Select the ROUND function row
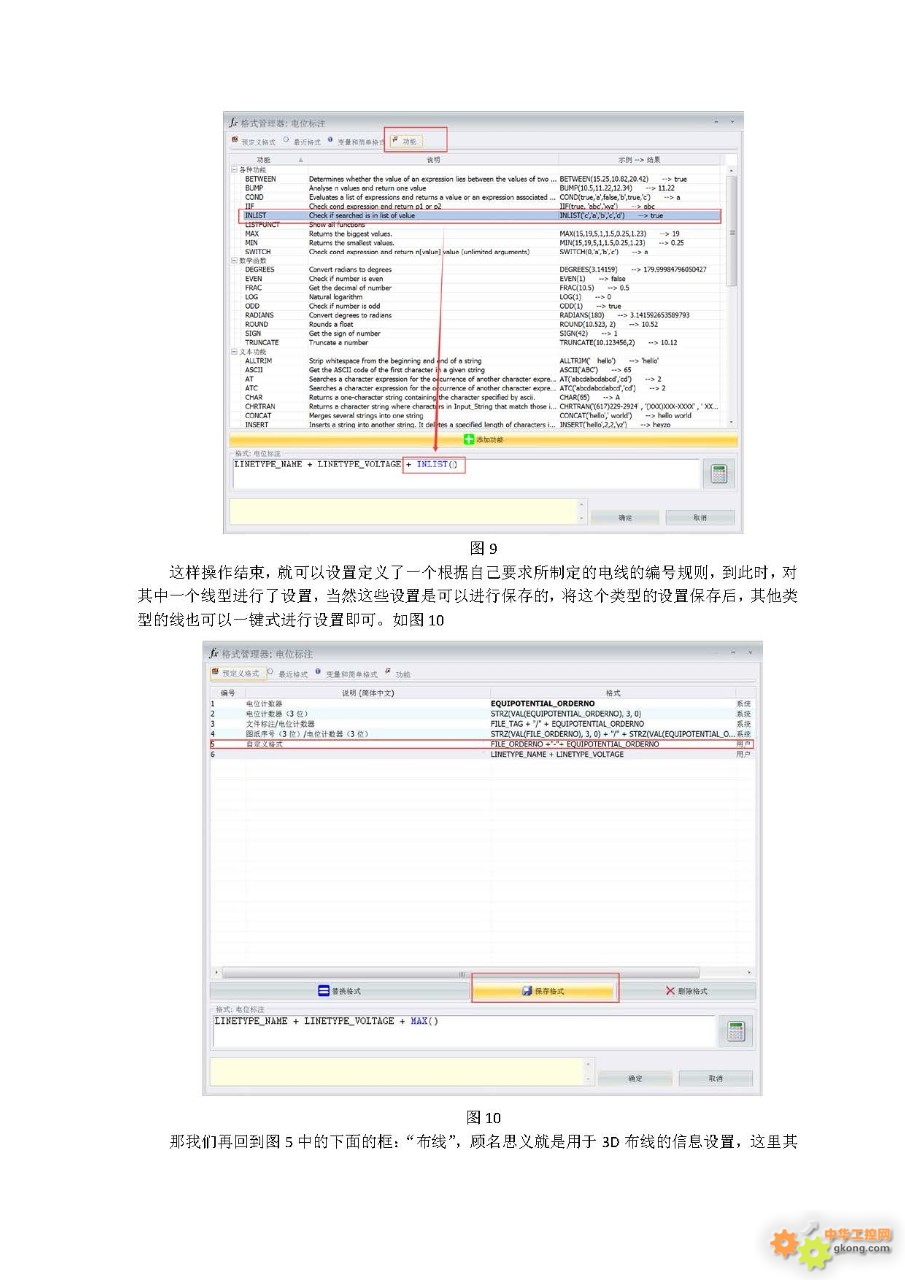The width and height of the screenshot is (905, 1280). 482,324
